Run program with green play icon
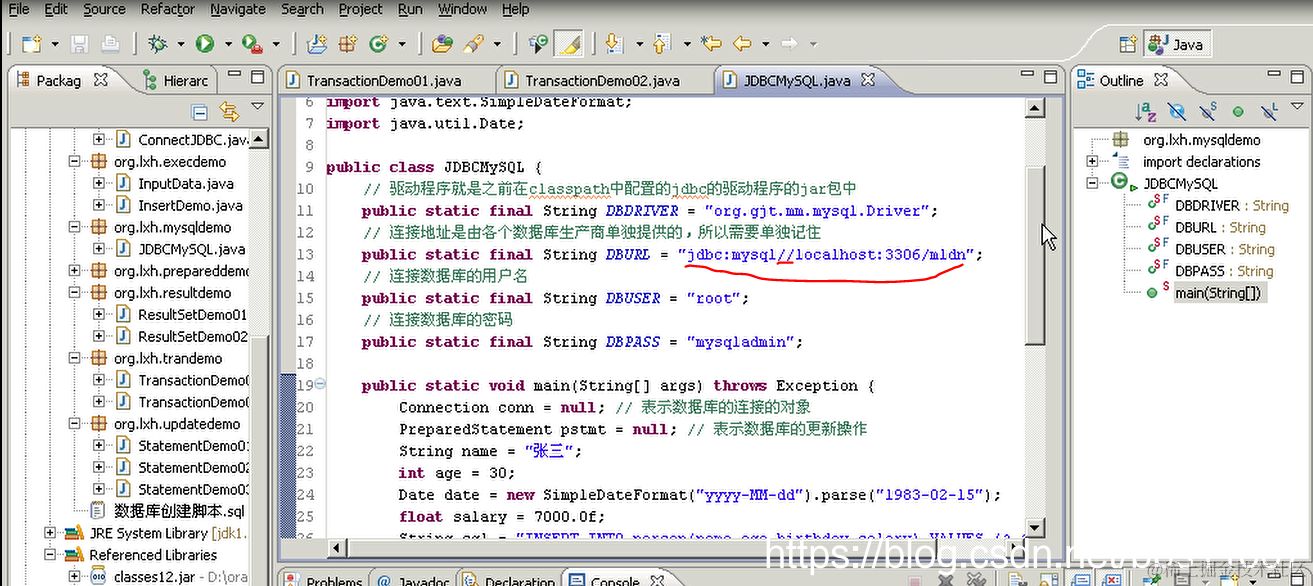Image resolution: width=1313 pixels, height=586 pixels. coord(205,44)
